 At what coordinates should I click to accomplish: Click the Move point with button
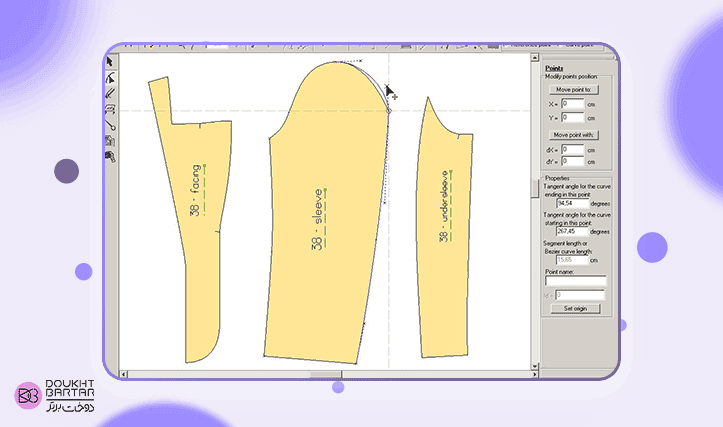574,135
